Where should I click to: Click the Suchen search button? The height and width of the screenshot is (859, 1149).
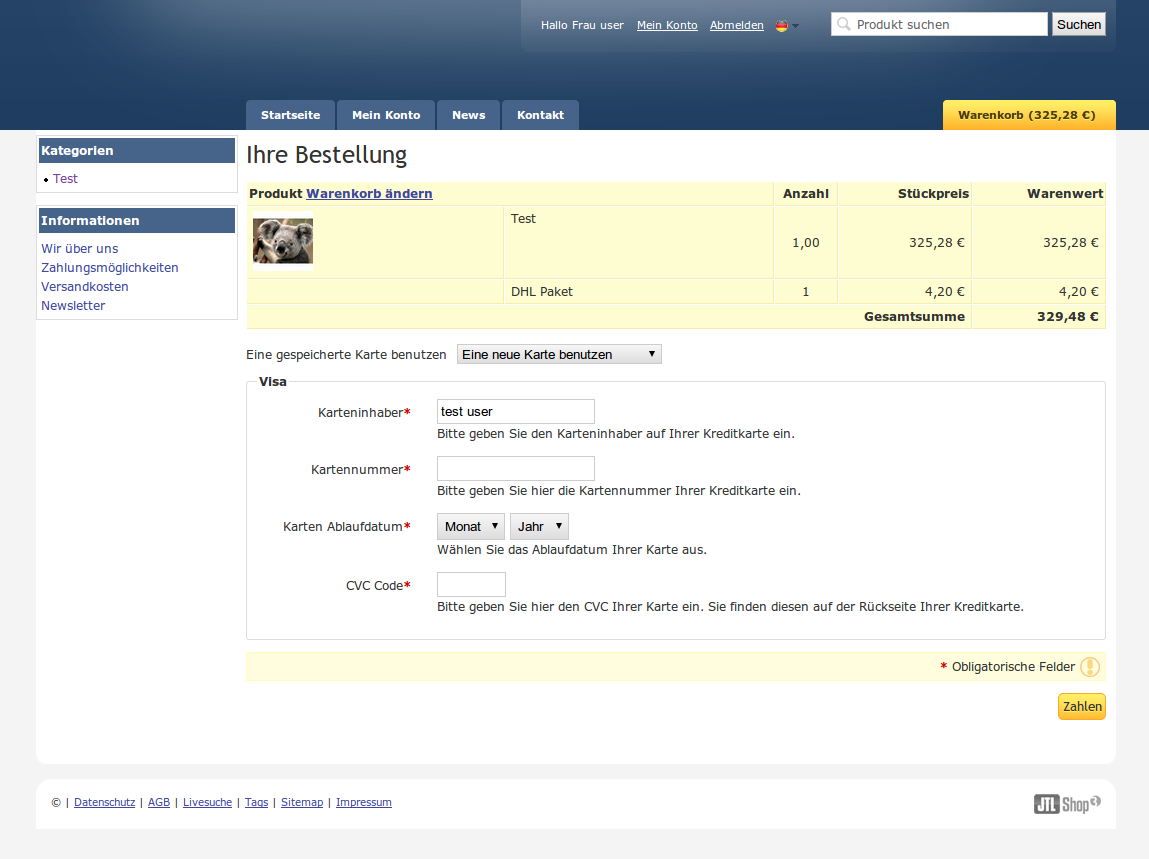tap(1078, 24)
